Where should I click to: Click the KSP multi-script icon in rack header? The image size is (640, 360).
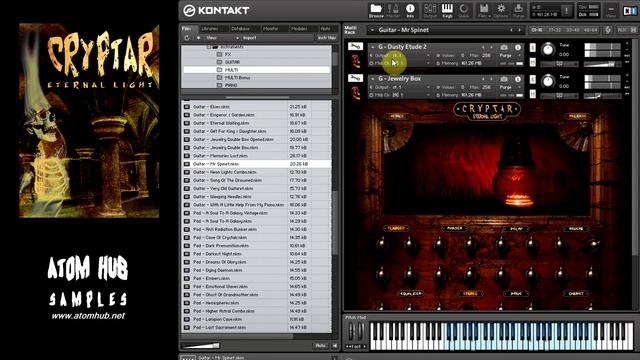pos(608,30)
